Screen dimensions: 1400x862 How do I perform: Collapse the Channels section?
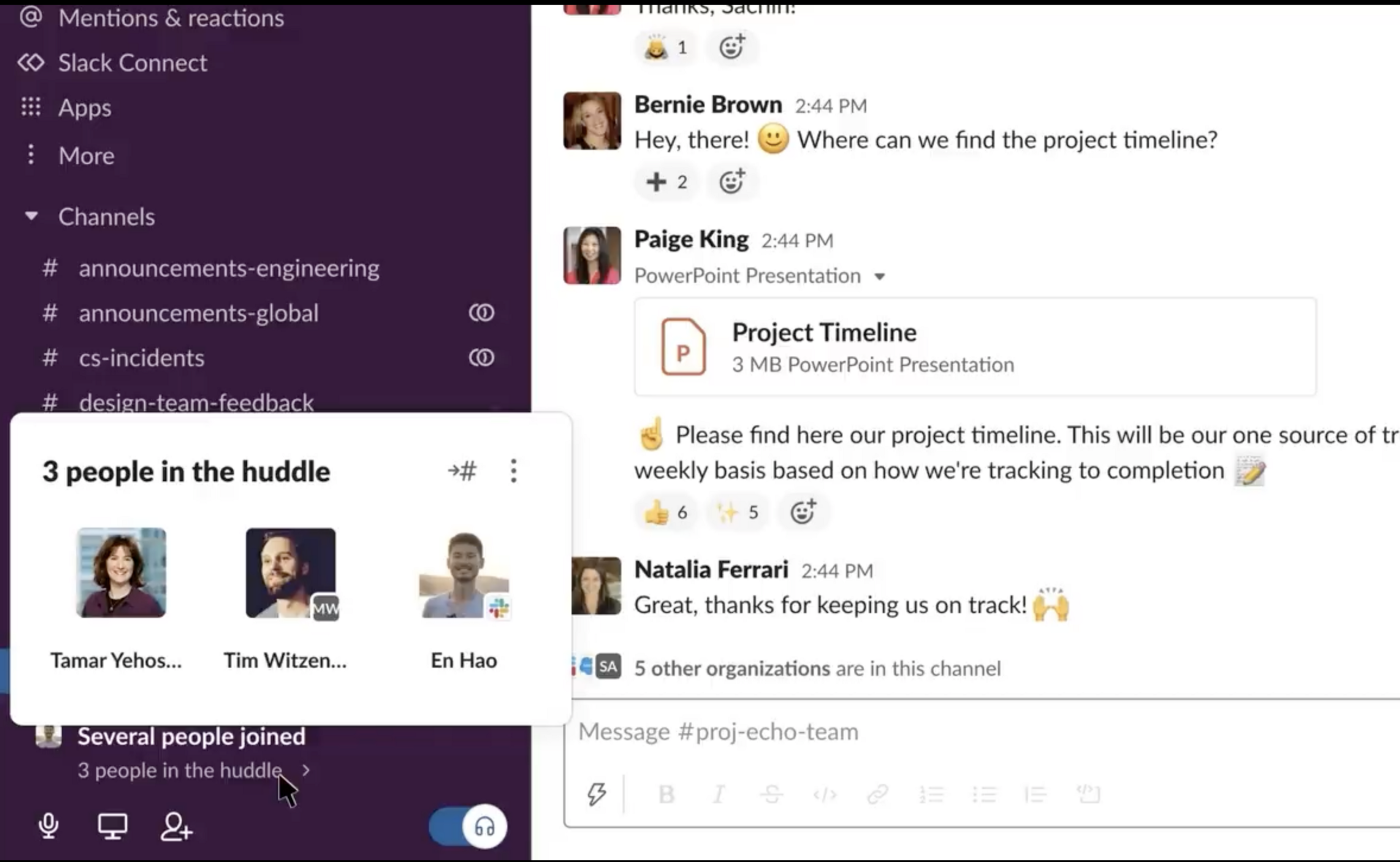(32, 216)
